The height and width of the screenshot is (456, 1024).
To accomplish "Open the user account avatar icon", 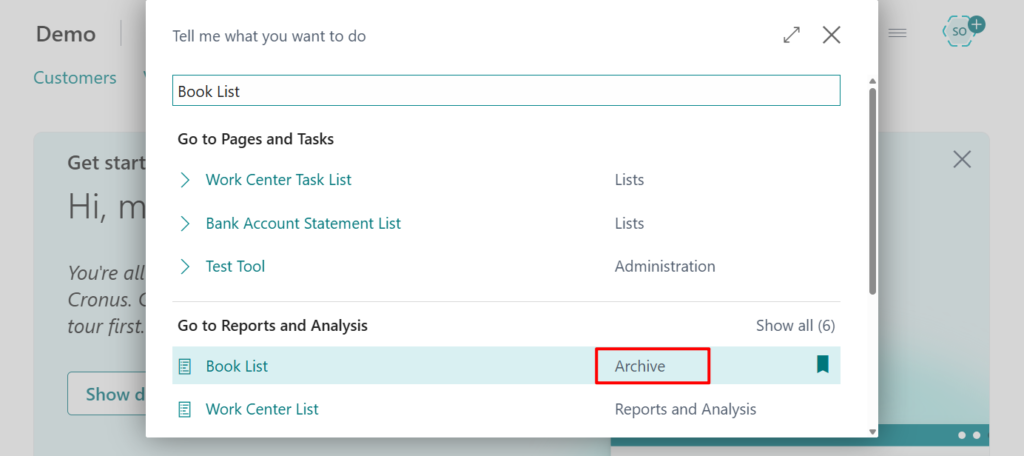I will coord(960,32).
